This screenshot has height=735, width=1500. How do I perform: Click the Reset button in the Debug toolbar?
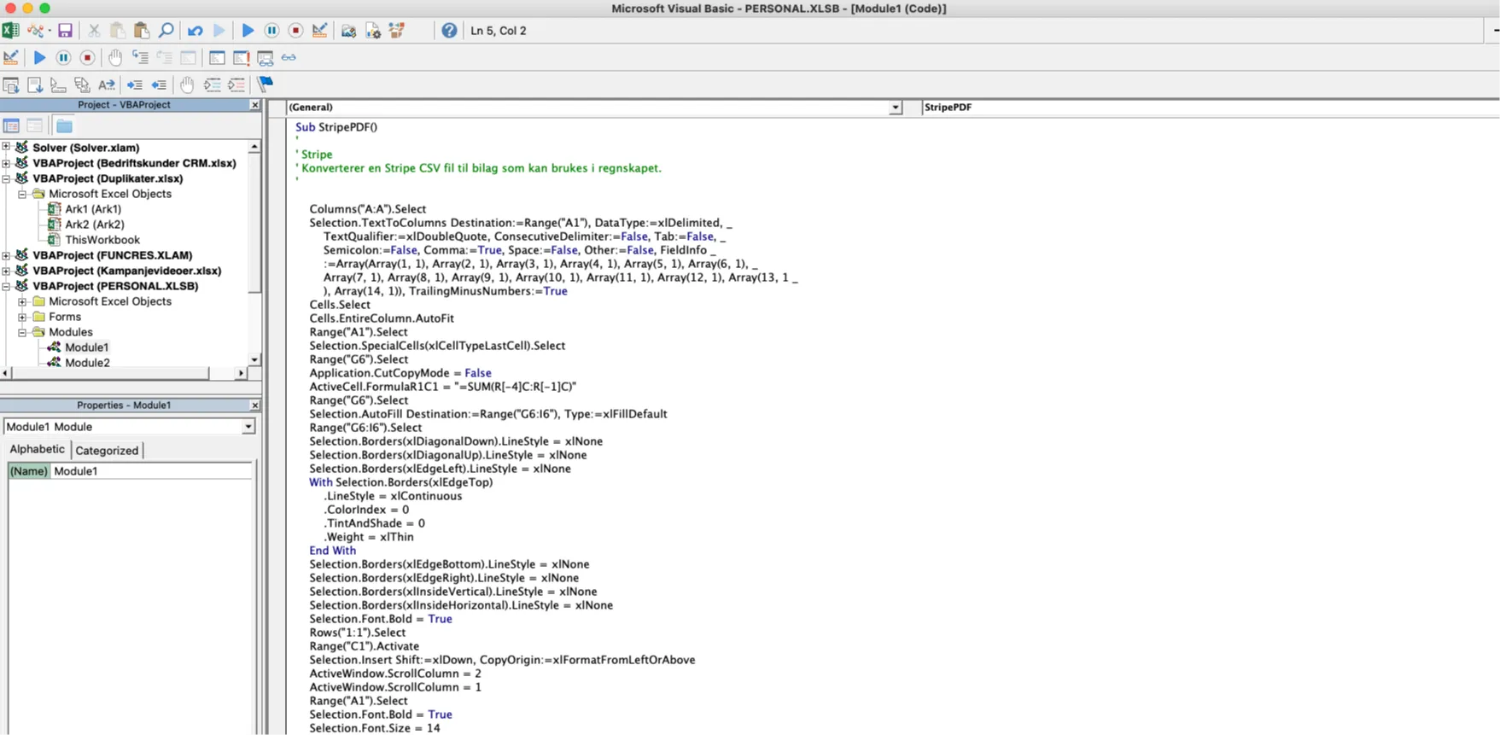pos(87,58)
